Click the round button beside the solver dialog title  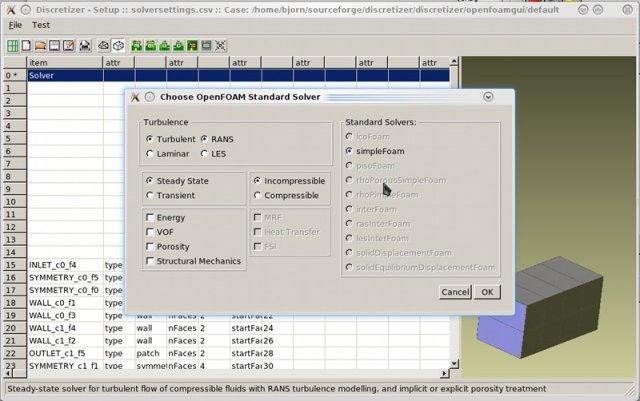(x=150, y=97)
